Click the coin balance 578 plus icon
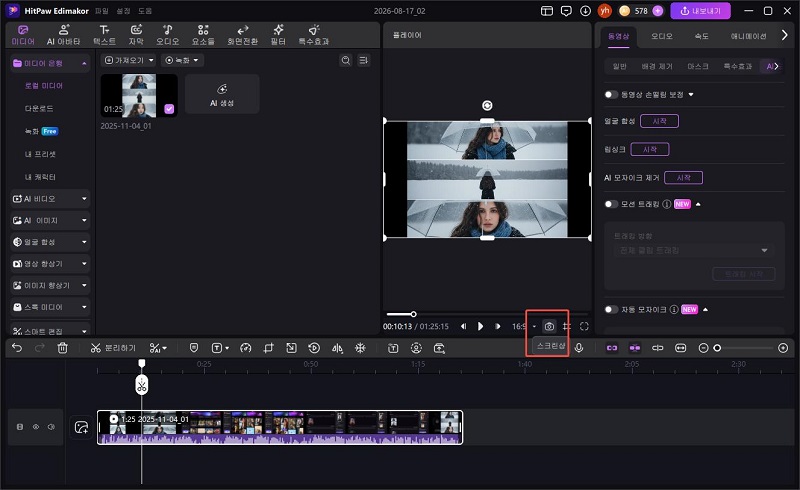Image resolution: width=800 pixels, height=490 pixels. 658,11
